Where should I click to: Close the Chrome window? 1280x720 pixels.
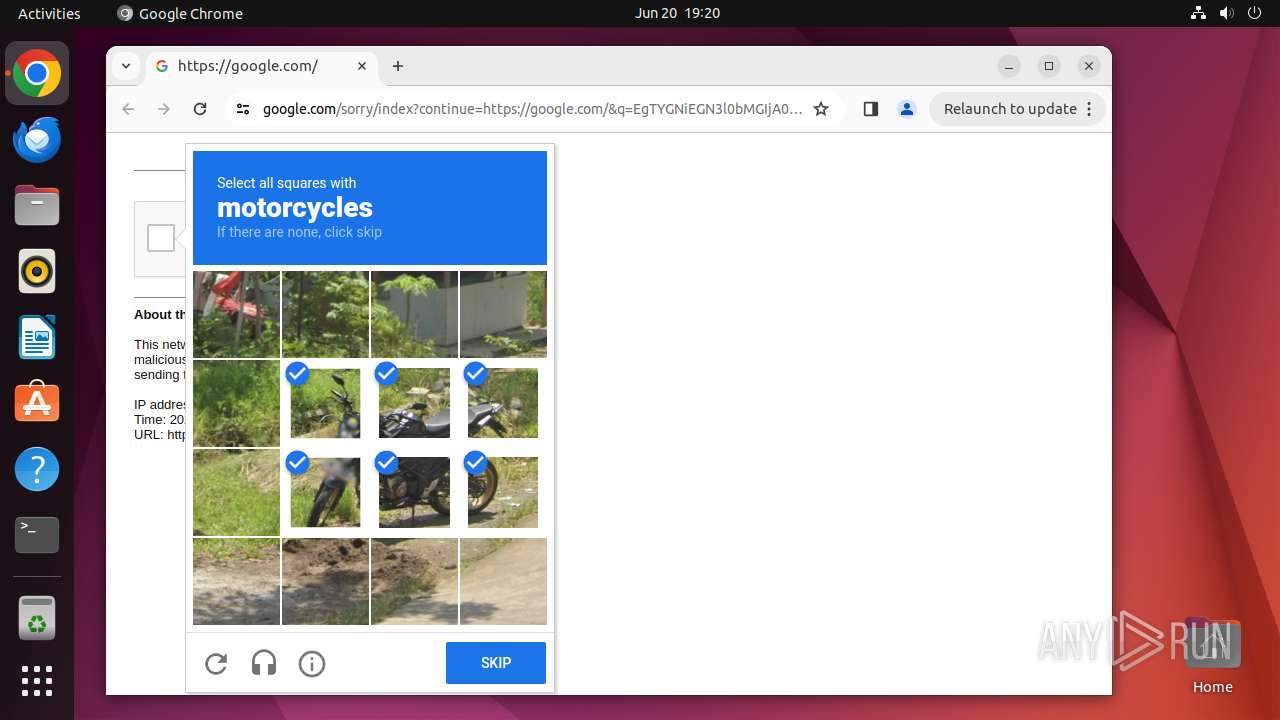(1089, 66)
